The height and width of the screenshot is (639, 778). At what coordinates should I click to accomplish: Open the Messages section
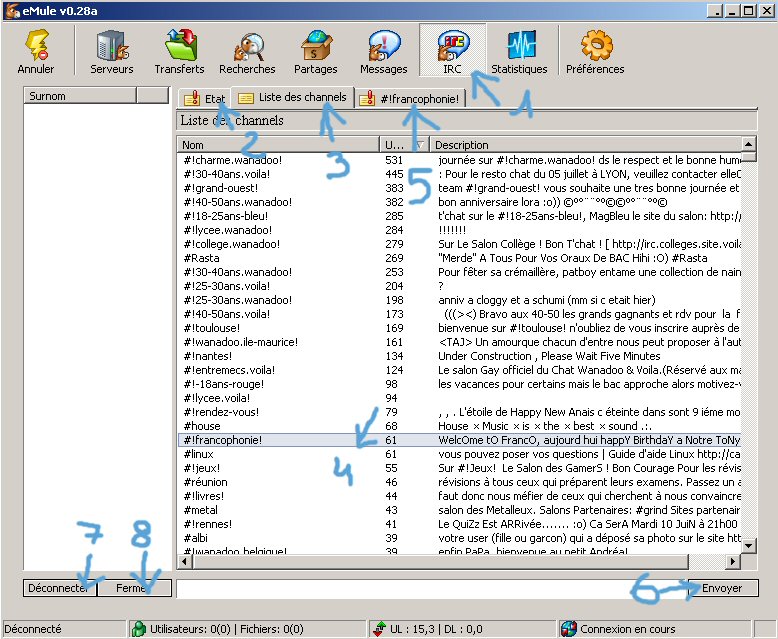pos(384,52)
